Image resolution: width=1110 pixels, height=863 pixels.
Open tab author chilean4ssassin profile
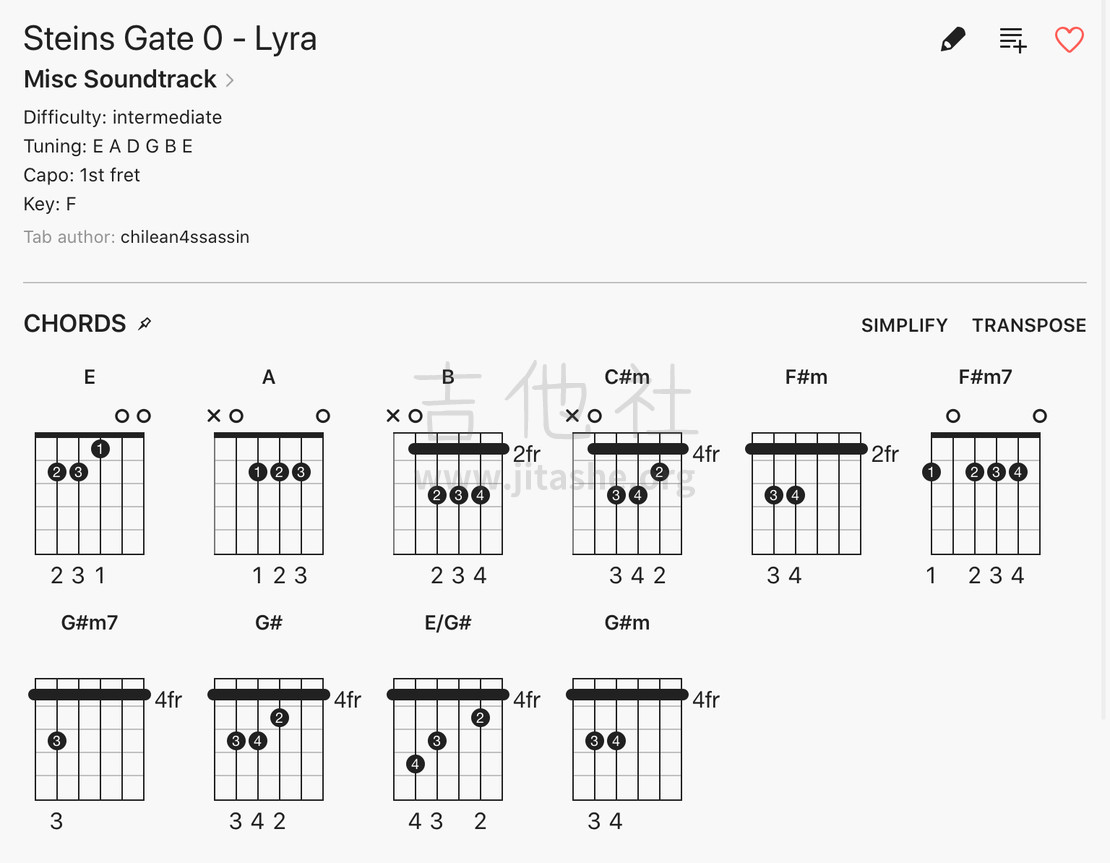(185, 236)
